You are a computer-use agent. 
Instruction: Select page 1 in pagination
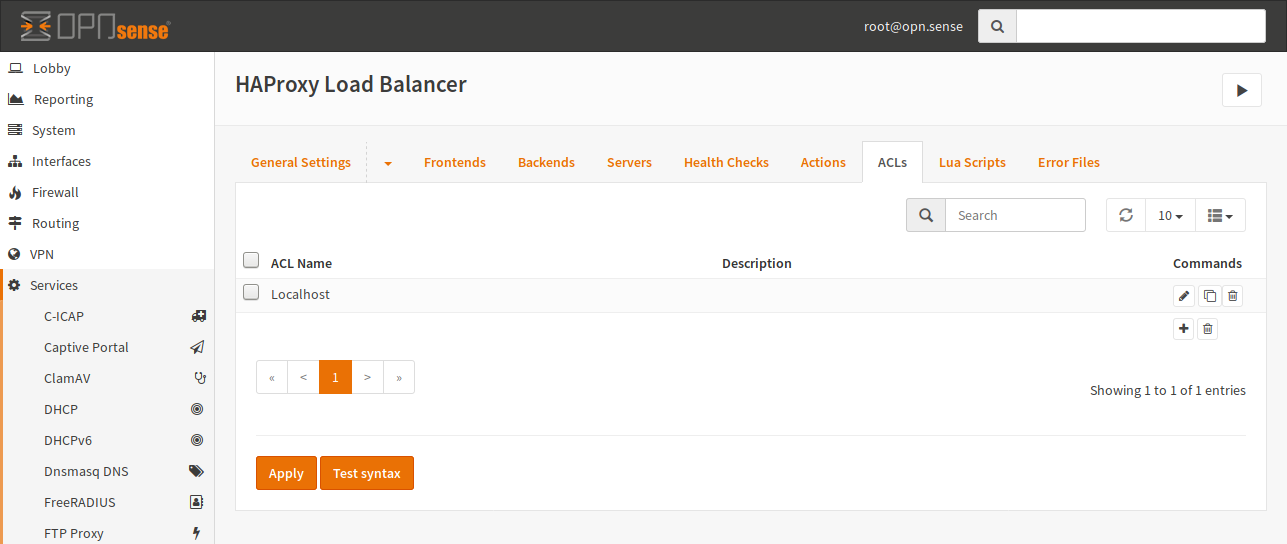point(336,377)
